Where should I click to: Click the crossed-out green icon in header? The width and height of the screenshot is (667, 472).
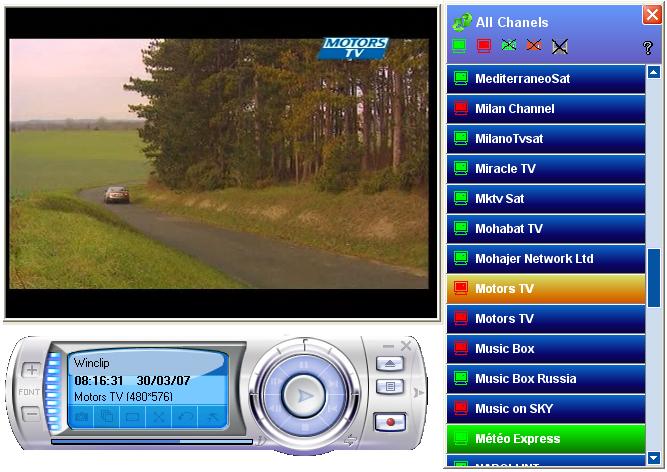(509, 45)
